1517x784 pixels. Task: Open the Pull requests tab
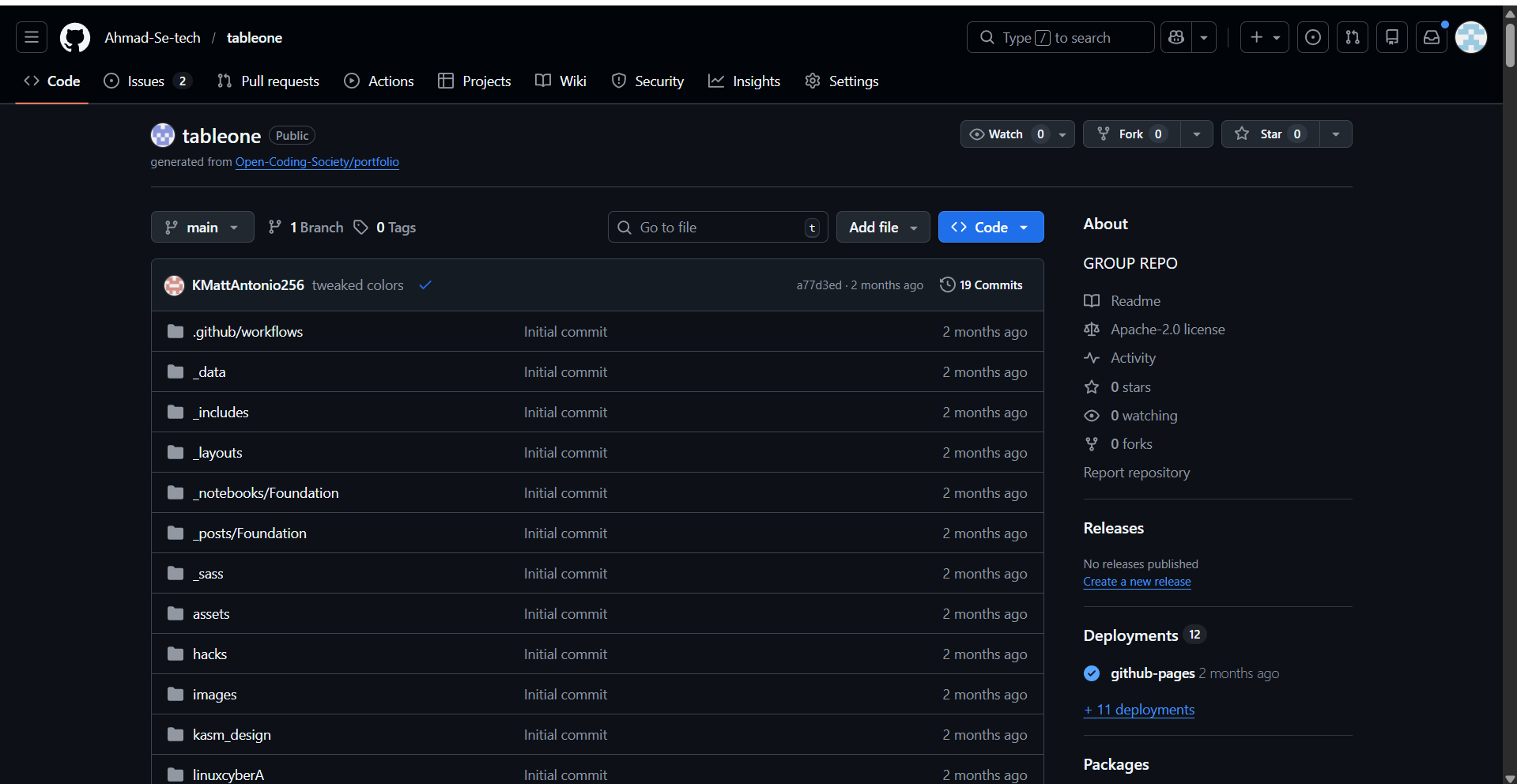pos(268,81)
